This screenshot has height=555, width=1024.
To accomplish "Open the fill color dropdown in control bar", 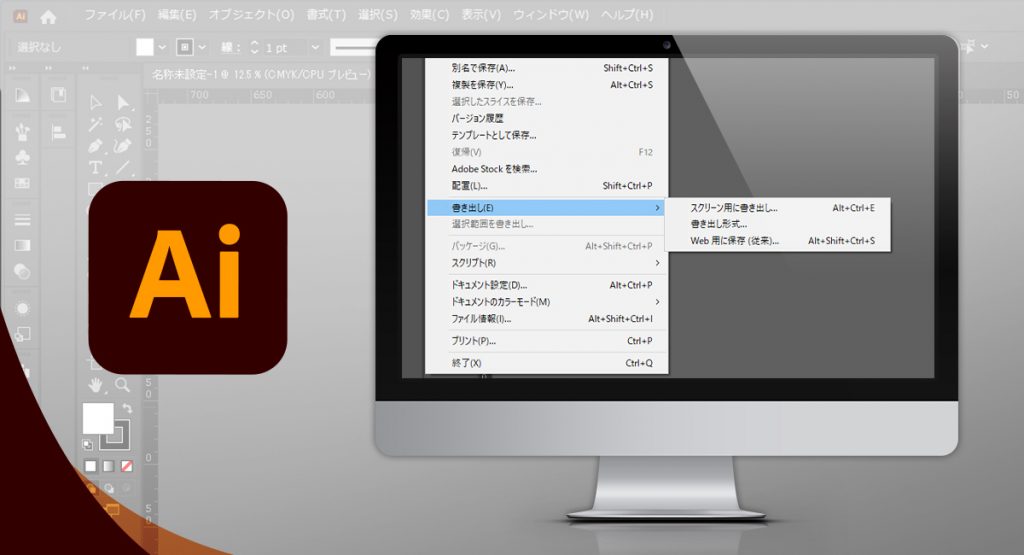I will (x=162, y=47).
